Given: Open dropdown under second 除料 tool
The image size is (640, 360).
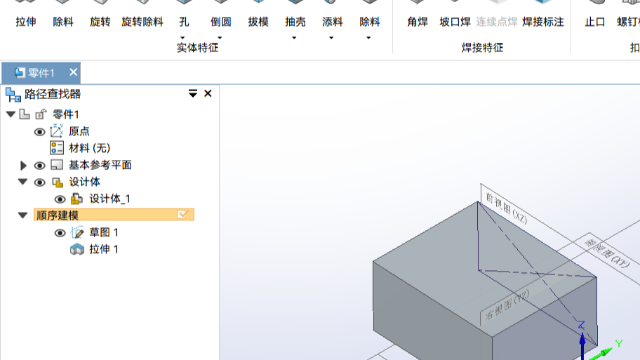Looking at the screenshot, I should (x=369, y=38).
